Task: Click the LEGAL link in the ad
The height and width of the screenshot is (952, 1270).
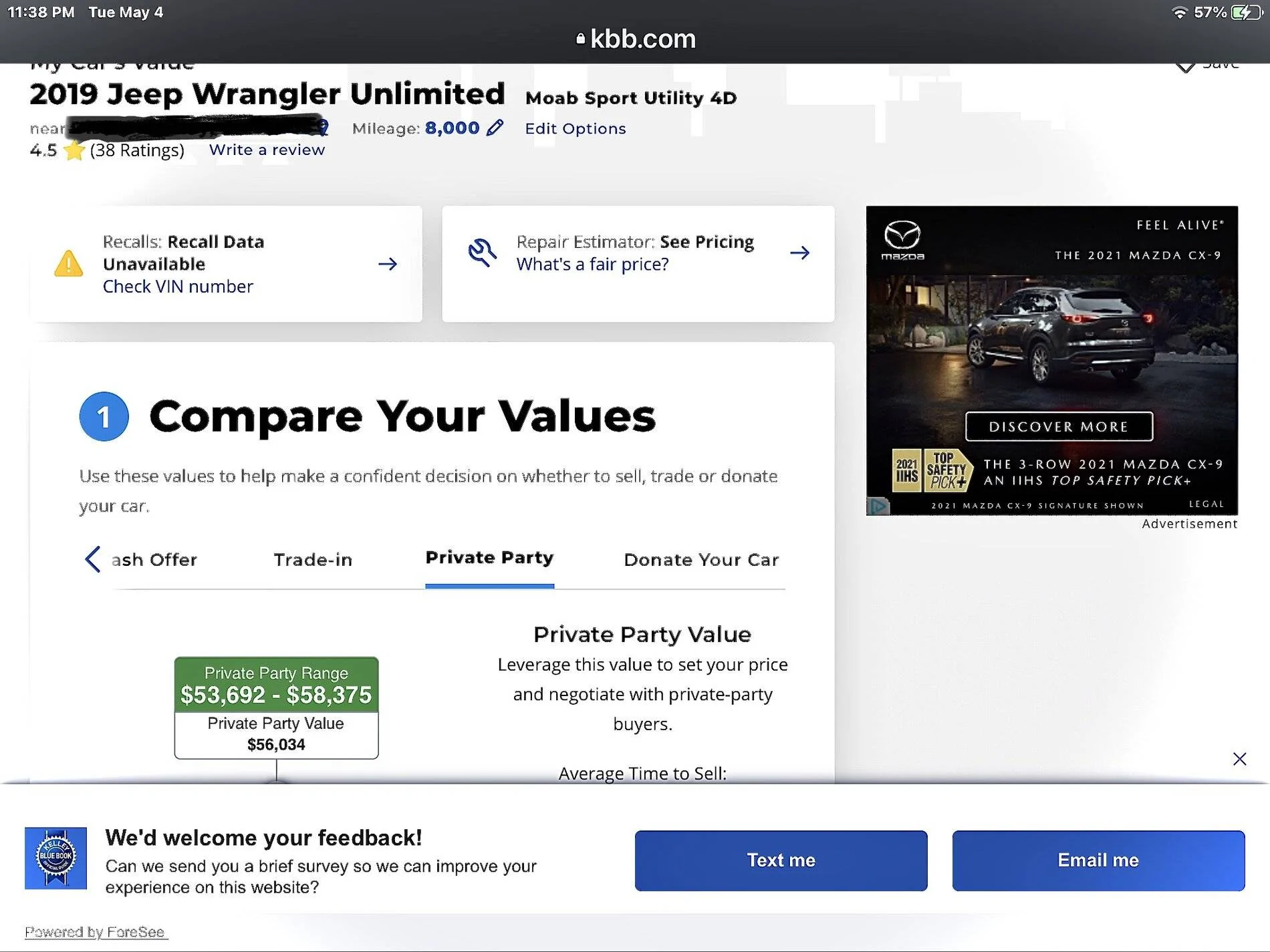Action: click(x=1206, y=504)
